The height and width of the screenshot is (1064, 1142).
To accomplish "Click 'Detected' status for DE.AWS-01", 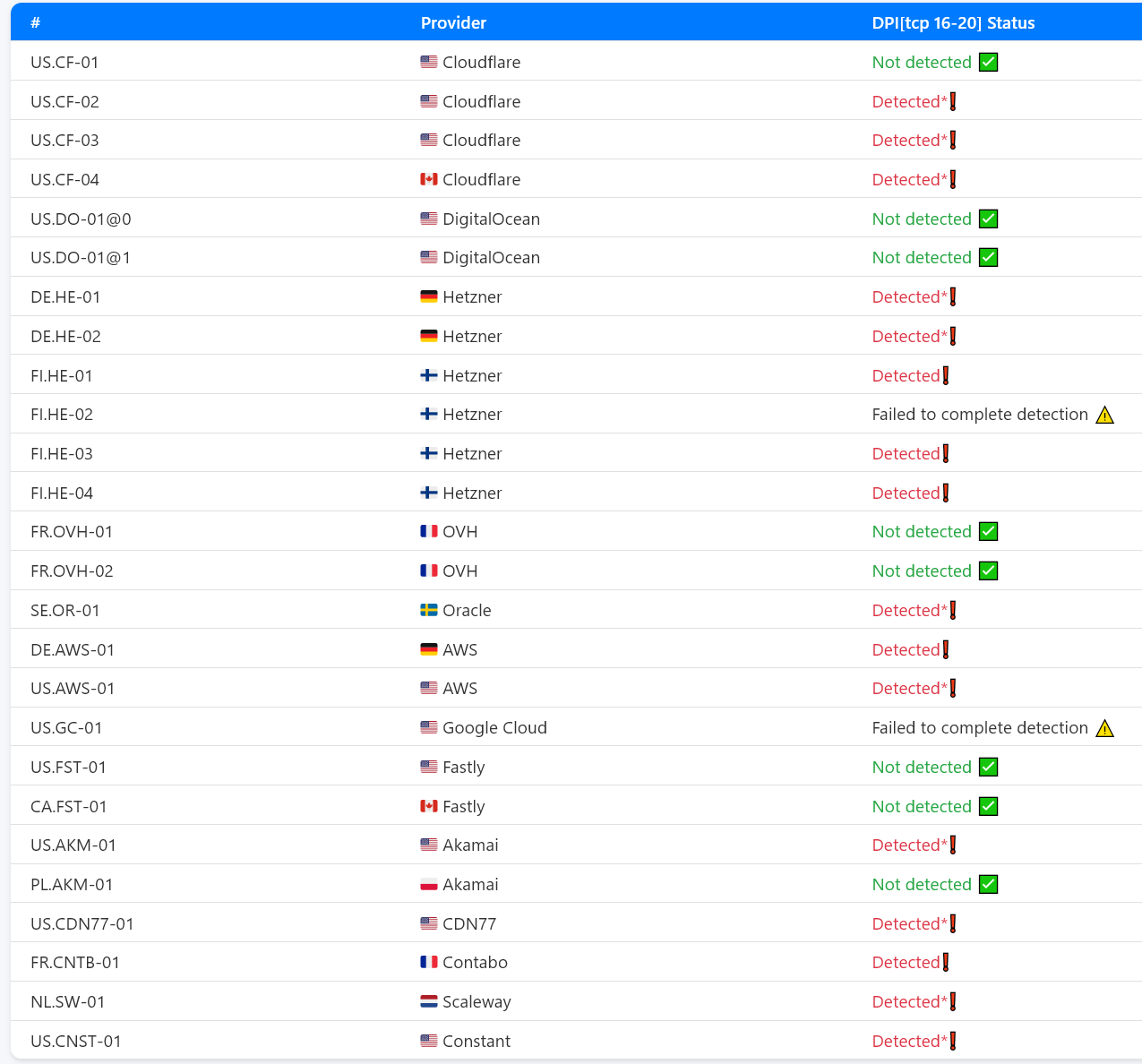I will (906, 649).
